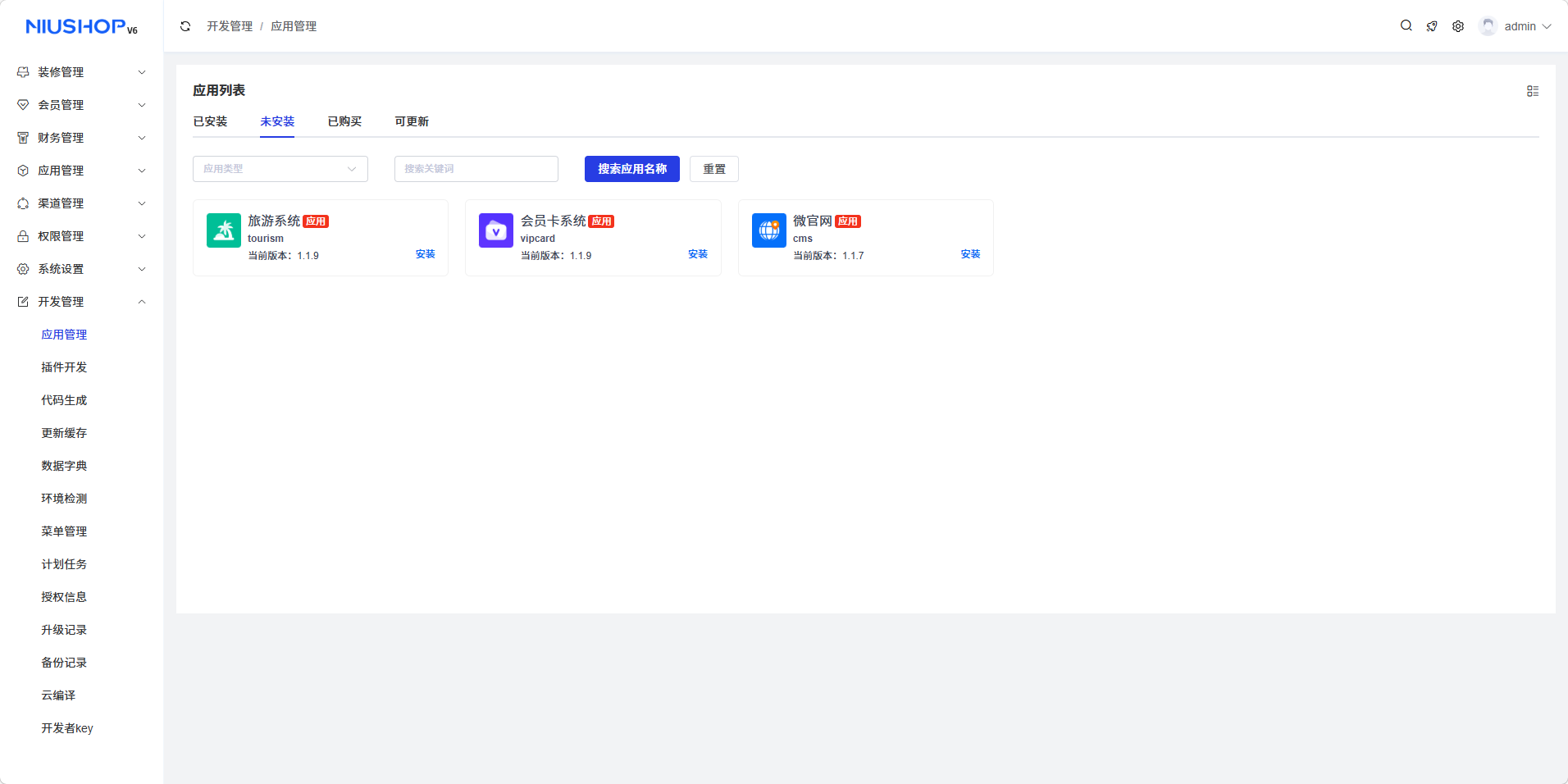
Task: Click the 应用列表 heading
Action: [x=219, y=90]
